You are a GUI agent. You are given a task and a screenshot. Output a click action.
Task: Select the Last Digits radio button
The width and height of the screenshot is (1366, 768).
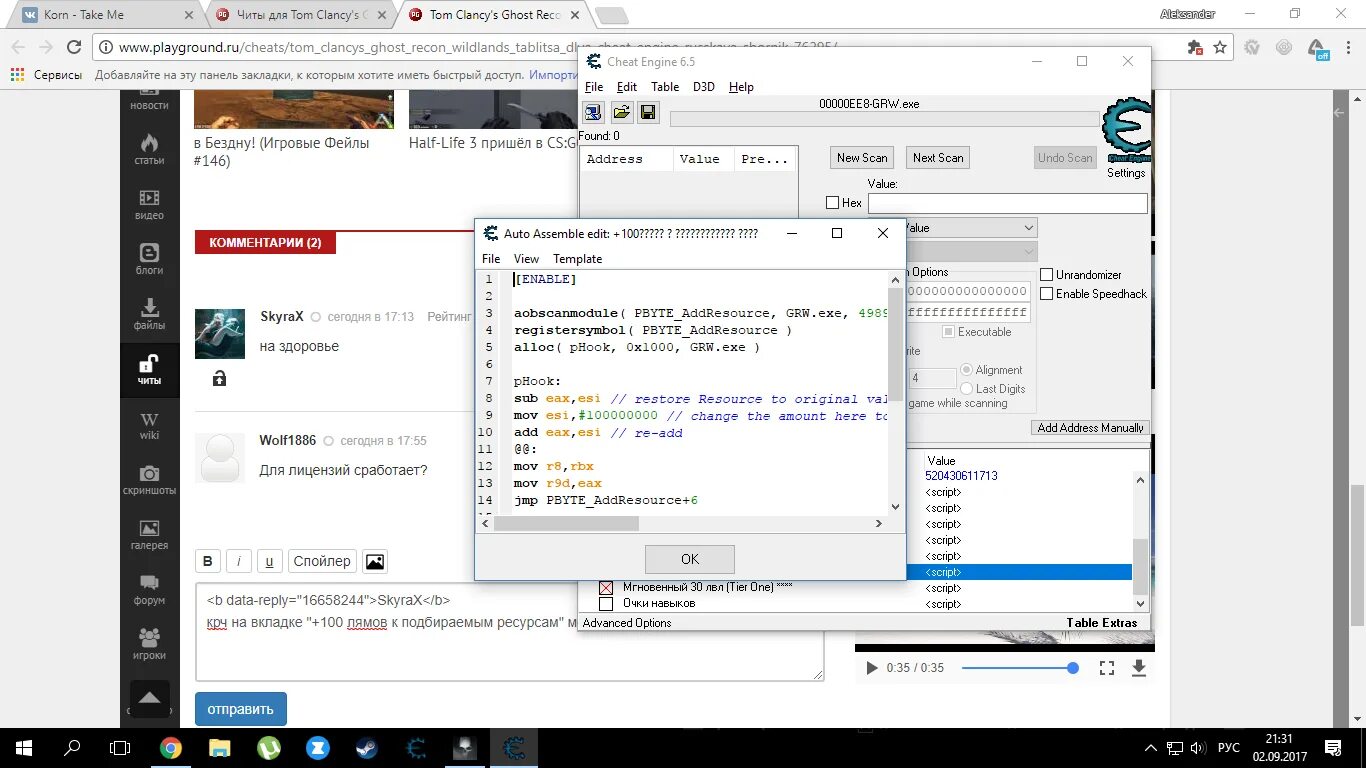pos(967,389)
